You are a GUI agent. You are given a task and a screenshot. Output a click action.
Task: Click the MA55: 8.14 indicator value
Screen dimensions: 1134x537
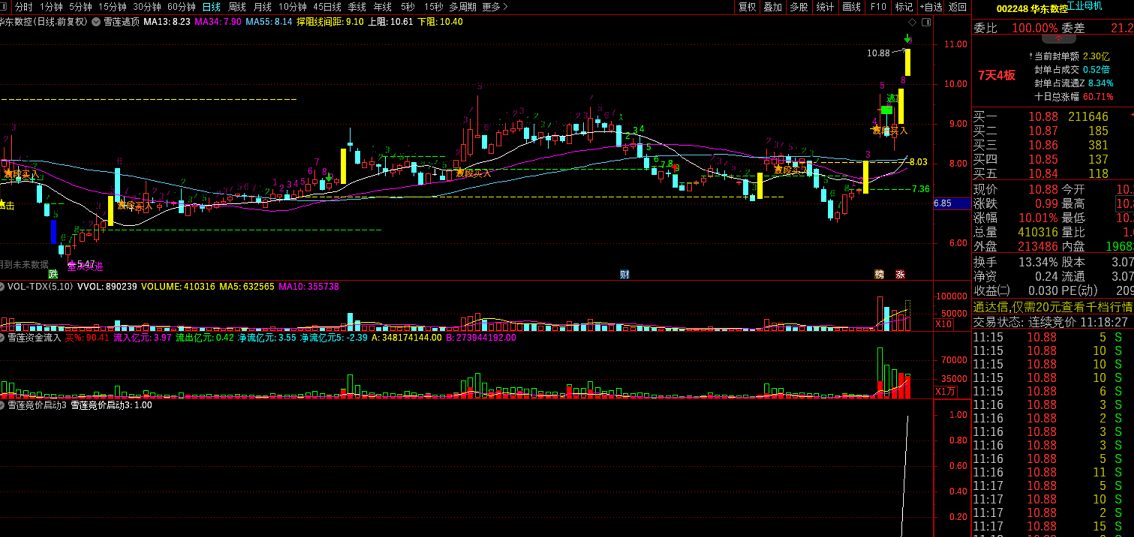click(269, 22)
